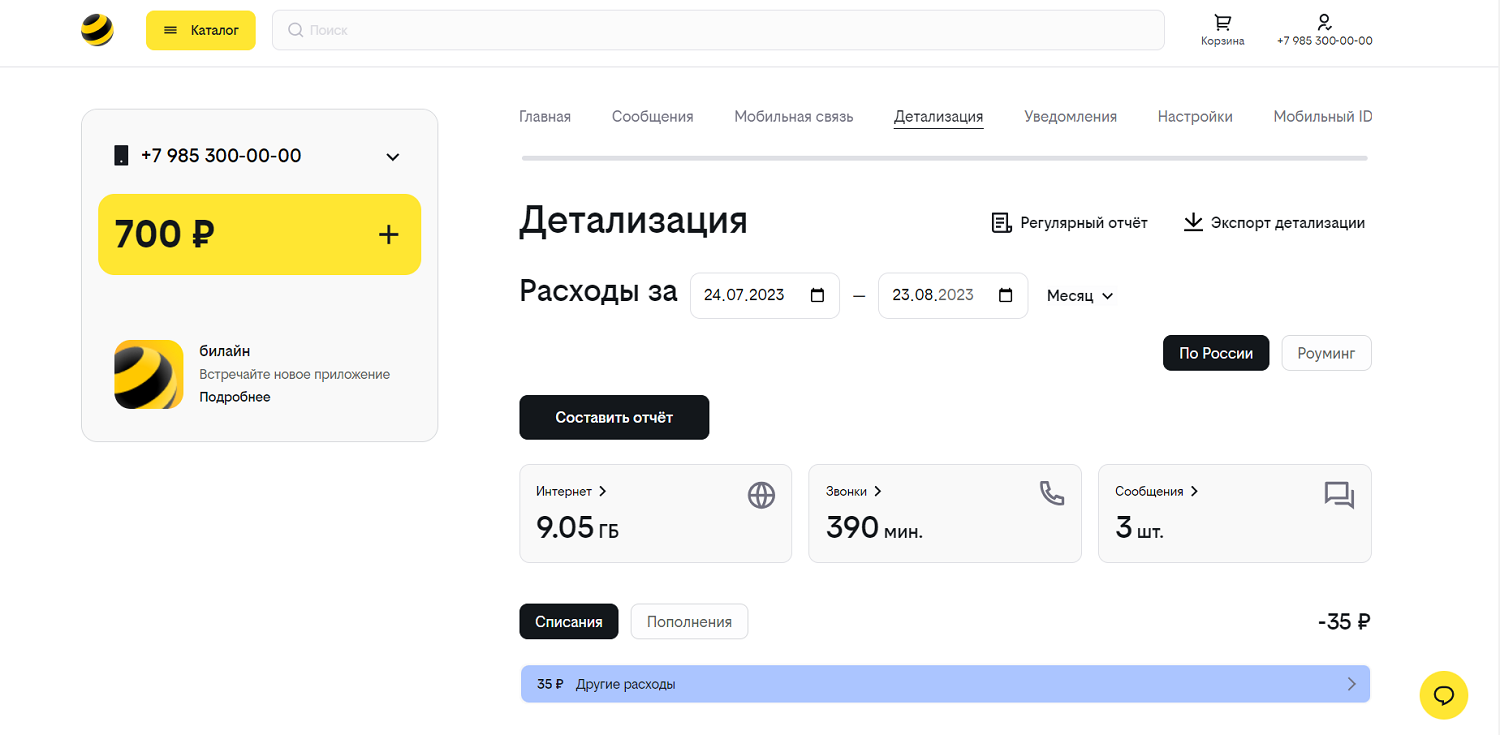Click the 35 ₽ Другие расходы bar

[945, 684]
